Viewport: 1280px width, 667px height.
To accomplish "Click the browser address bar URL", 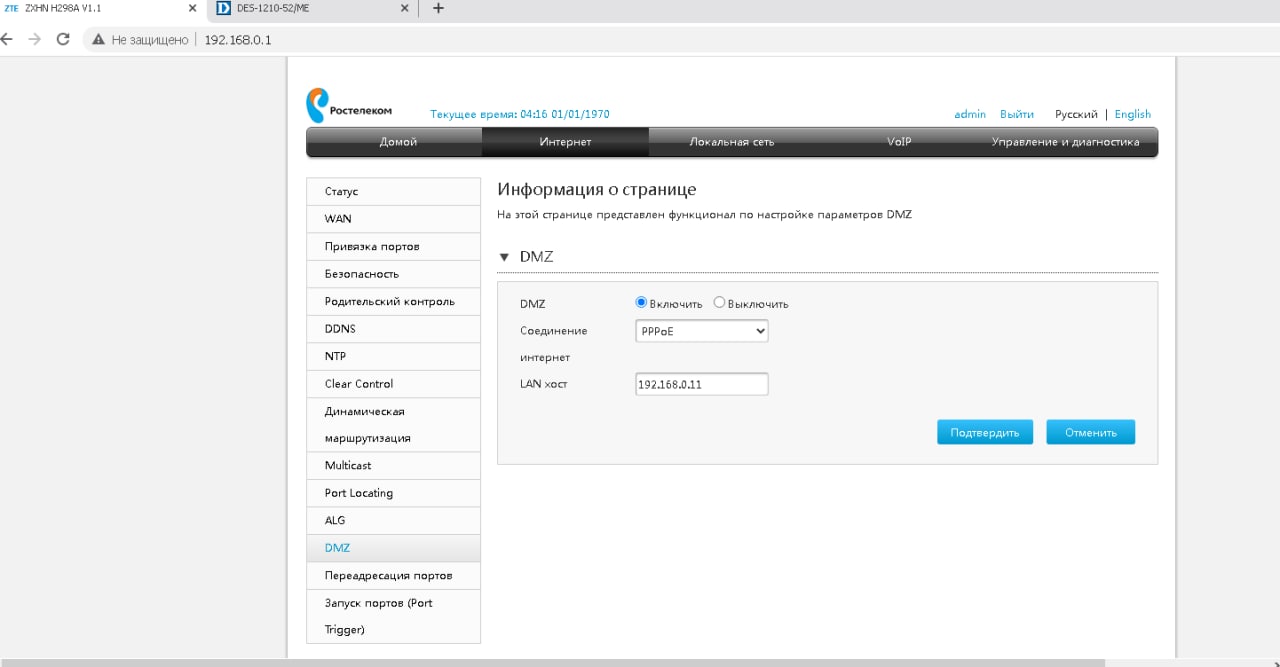I will coord(238,40).
